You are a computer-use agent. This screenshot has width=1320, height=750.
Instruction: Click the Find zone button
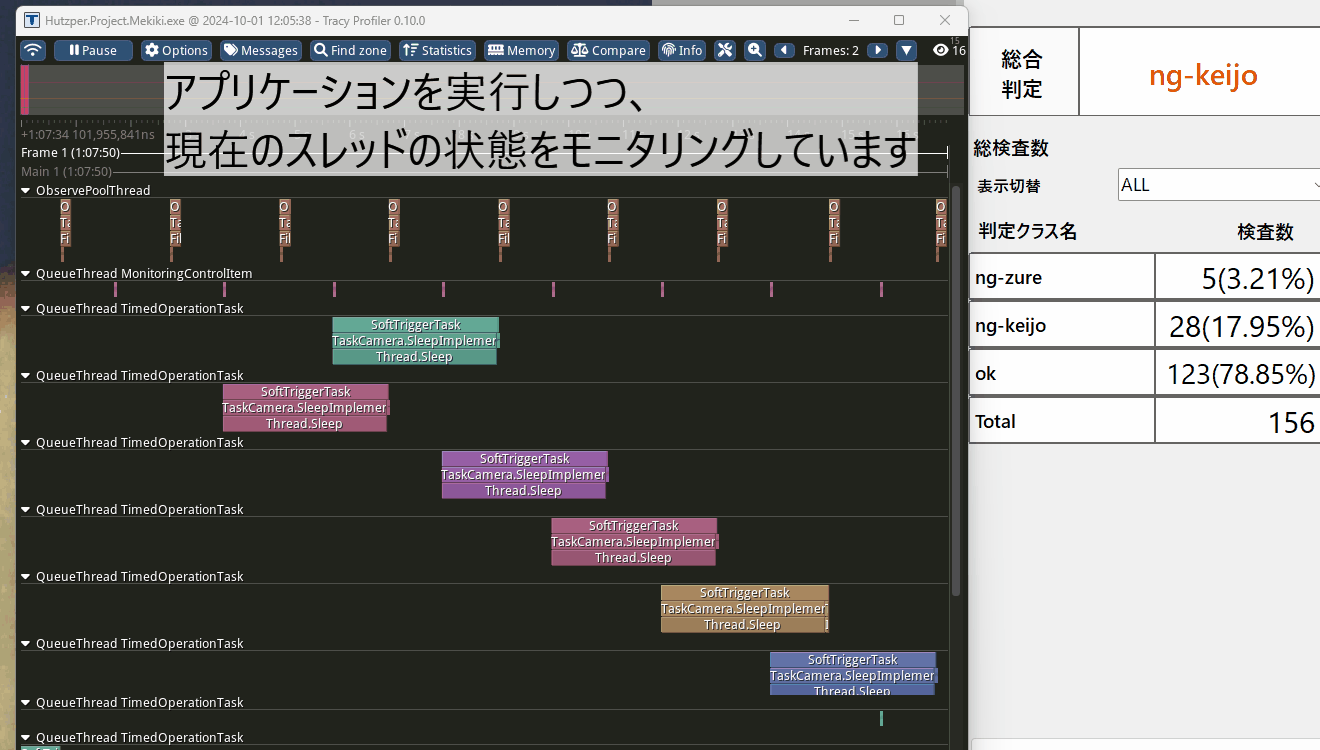click(x=349, y=50)
